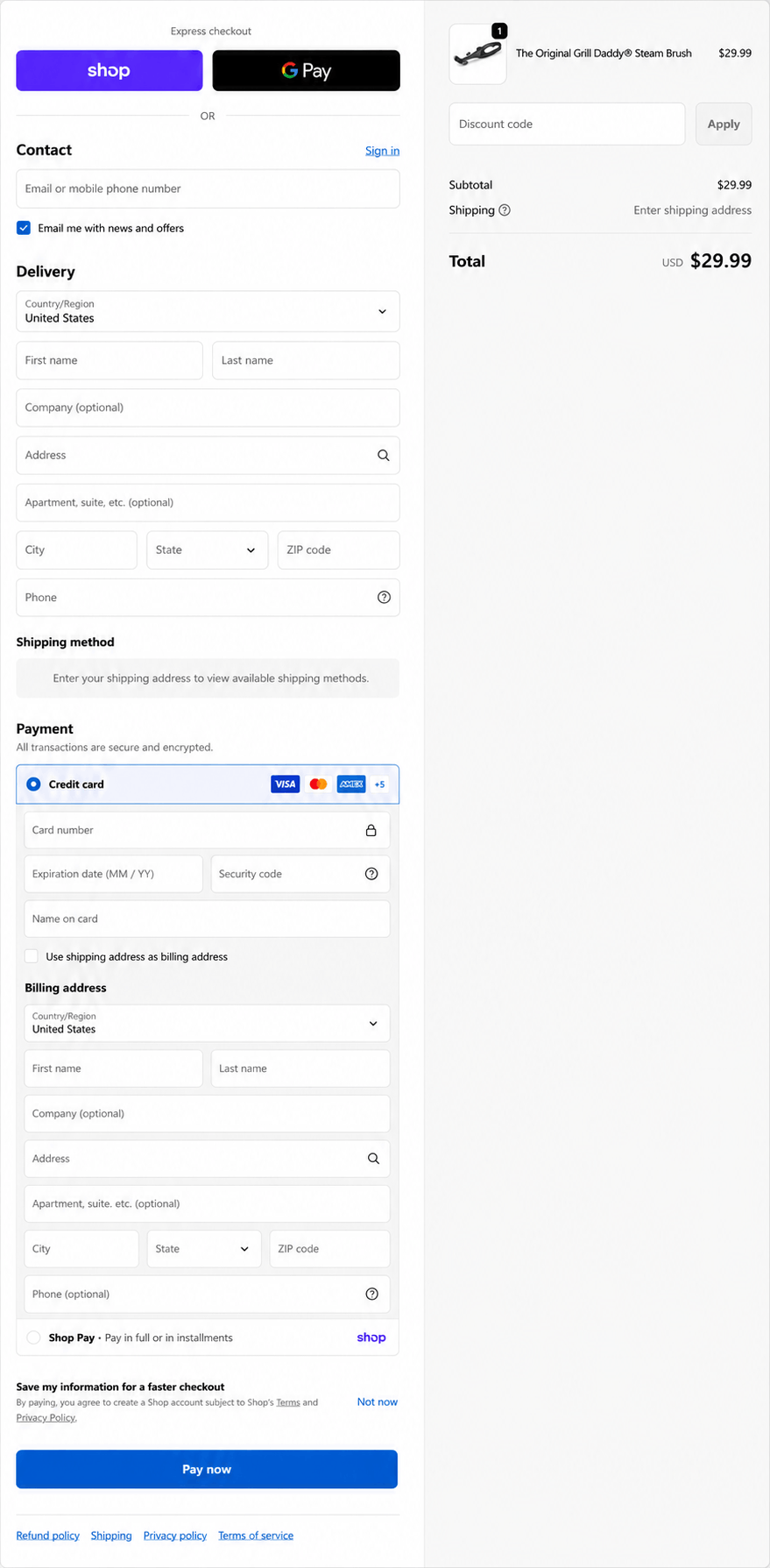Click the +5 more card brands badge
This screenshot has height=1568, width=770.
click(379, 784)
